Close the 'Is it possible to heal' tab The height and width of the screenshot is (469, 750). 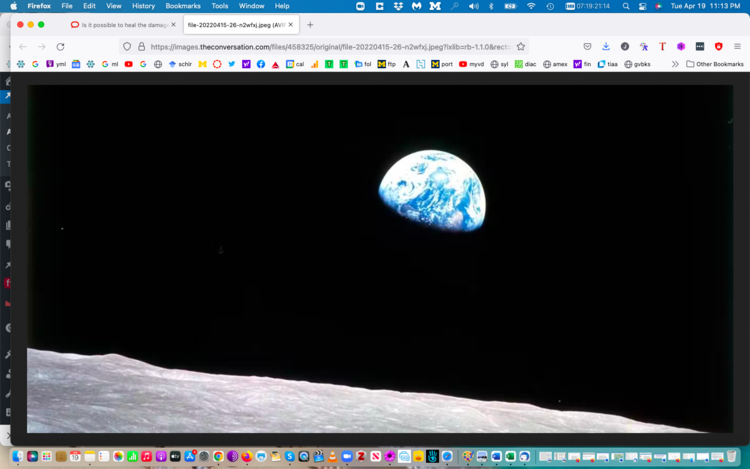click(173, 25)
